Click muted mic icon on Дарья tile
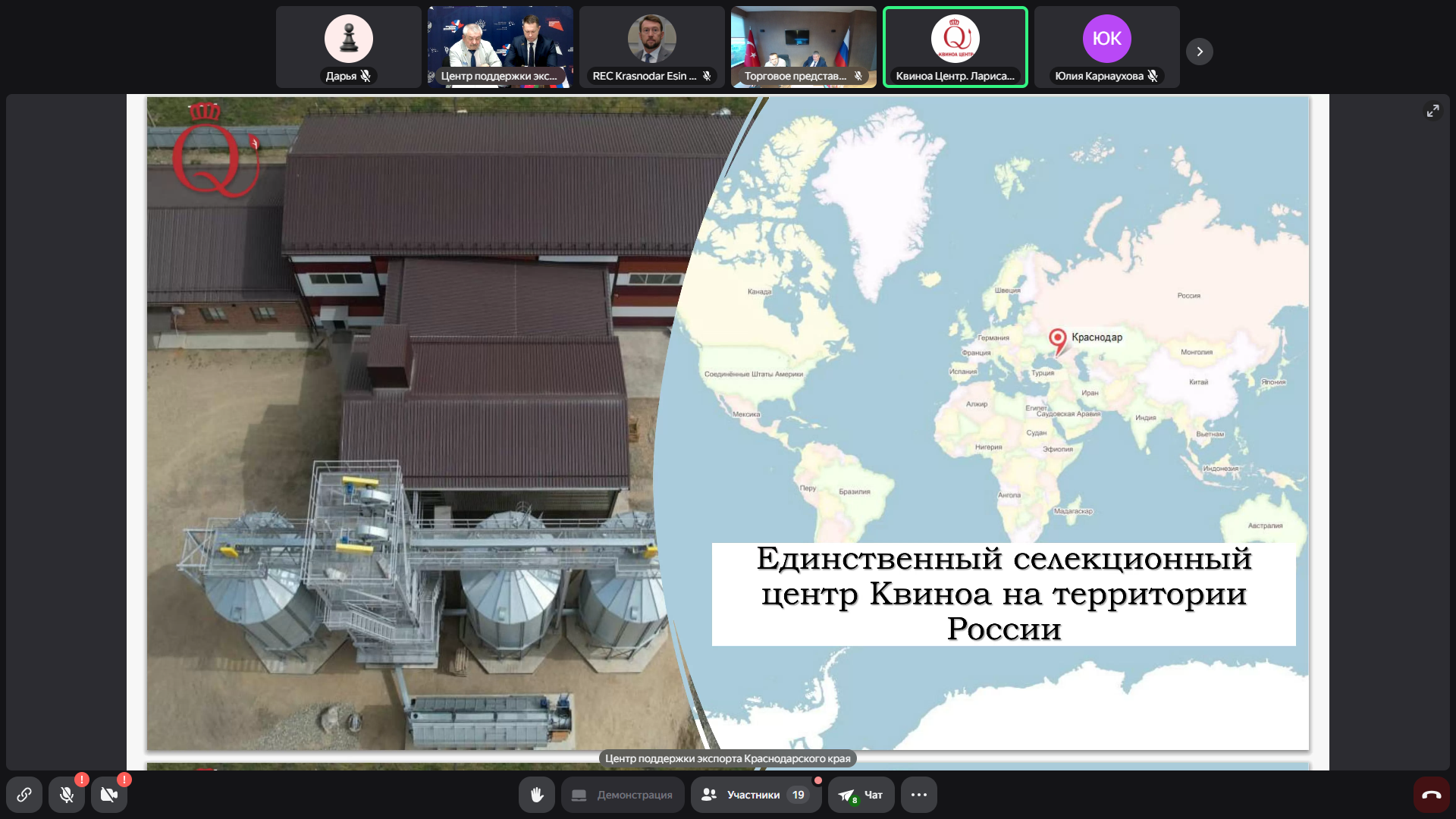The height and width of the screenshot is (819, 1456). pyautogui.click(x=366, y=76)
